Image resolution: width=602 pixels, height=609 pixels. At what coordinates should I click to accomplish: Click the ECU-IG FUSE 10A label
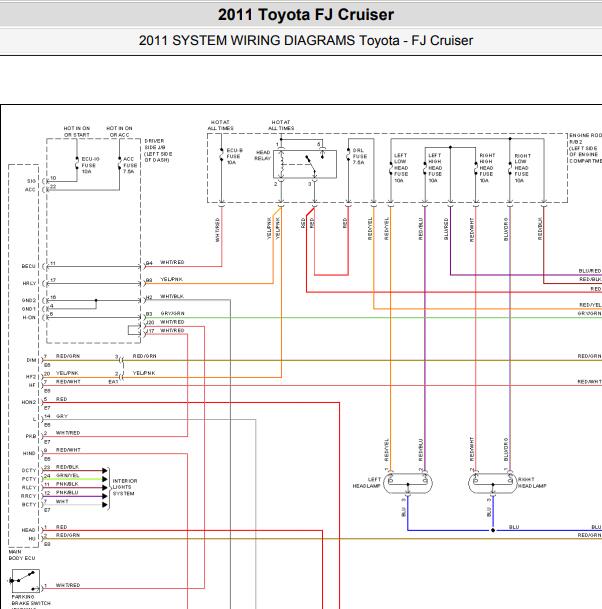tap(90, 165)
